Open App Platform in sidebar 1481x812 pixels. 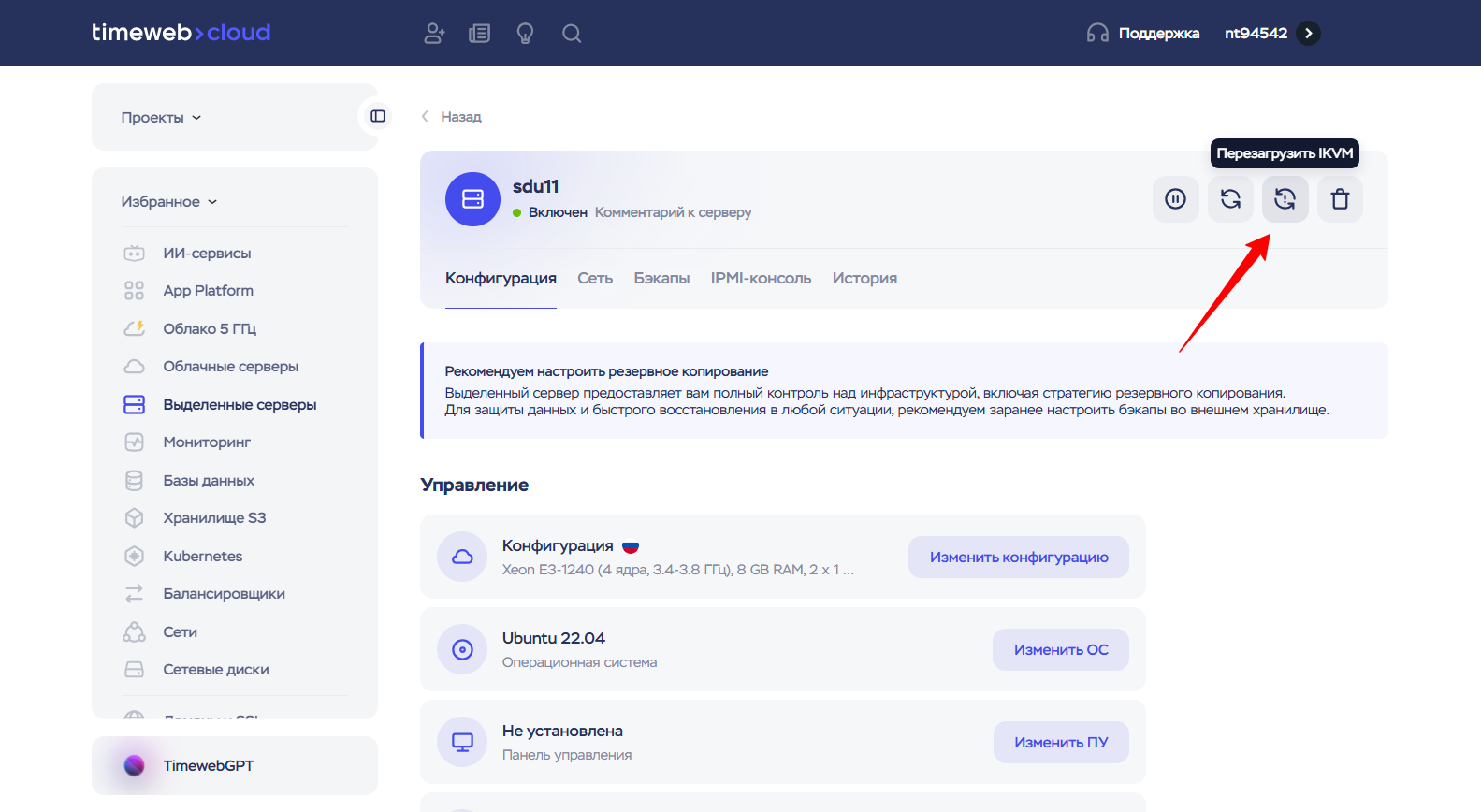pyautogui.click(x=209, y=290)
